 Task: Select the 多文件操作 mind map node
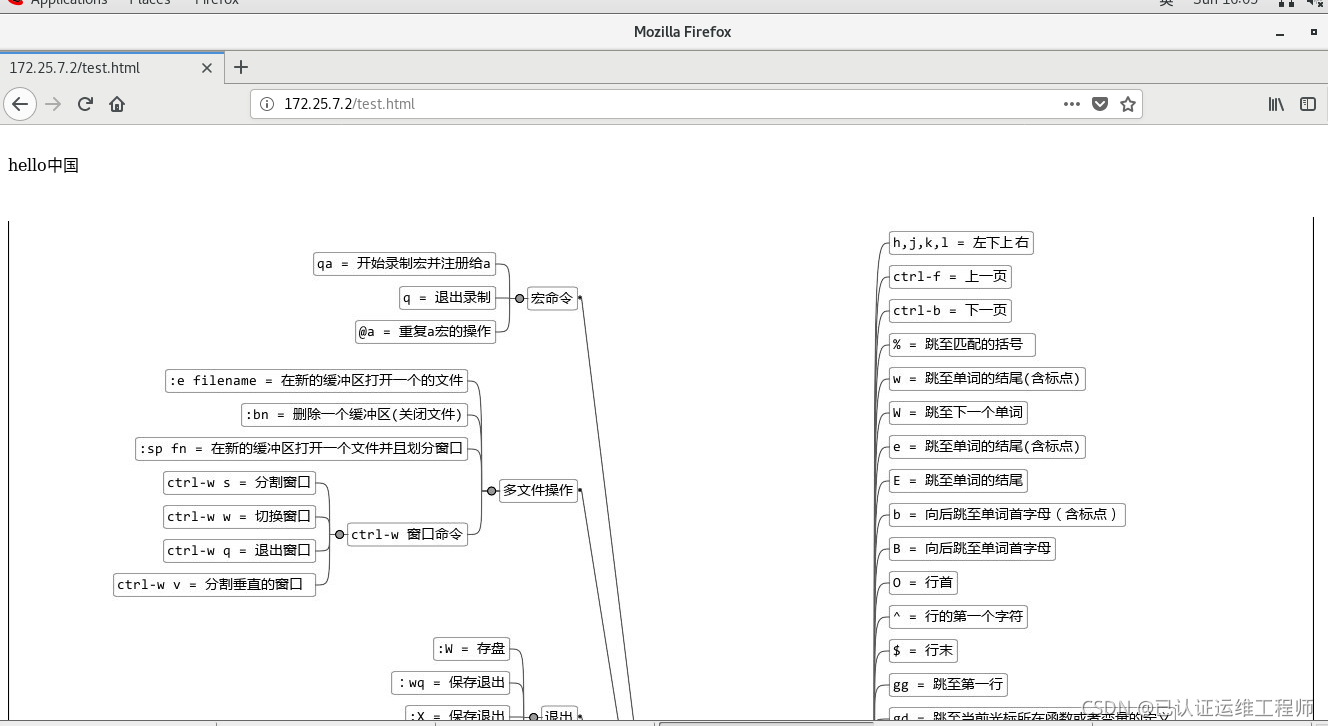(538, 491)
